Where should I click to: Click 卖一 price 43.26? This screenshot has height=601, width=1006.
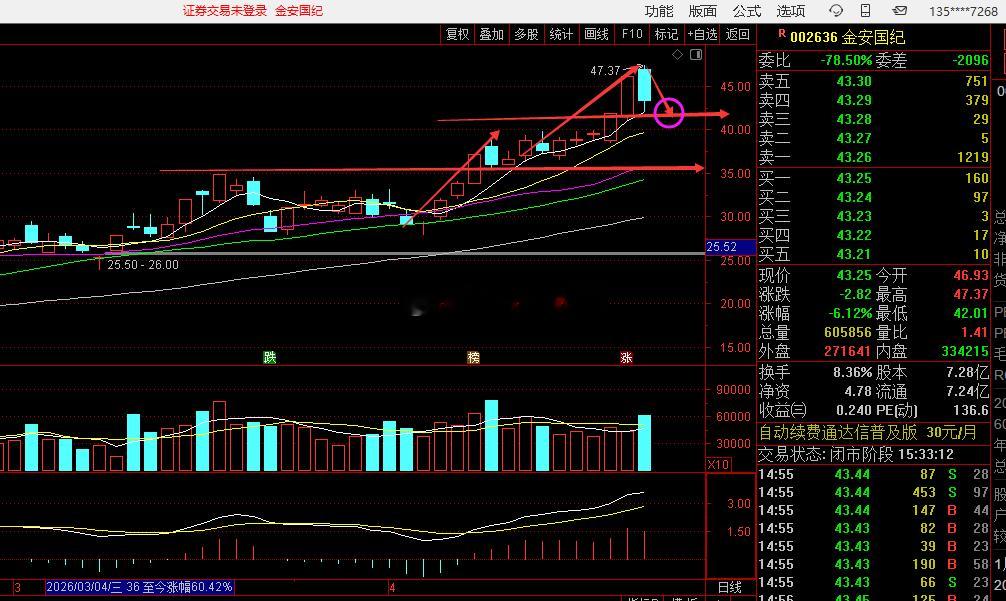click(854, 157)
